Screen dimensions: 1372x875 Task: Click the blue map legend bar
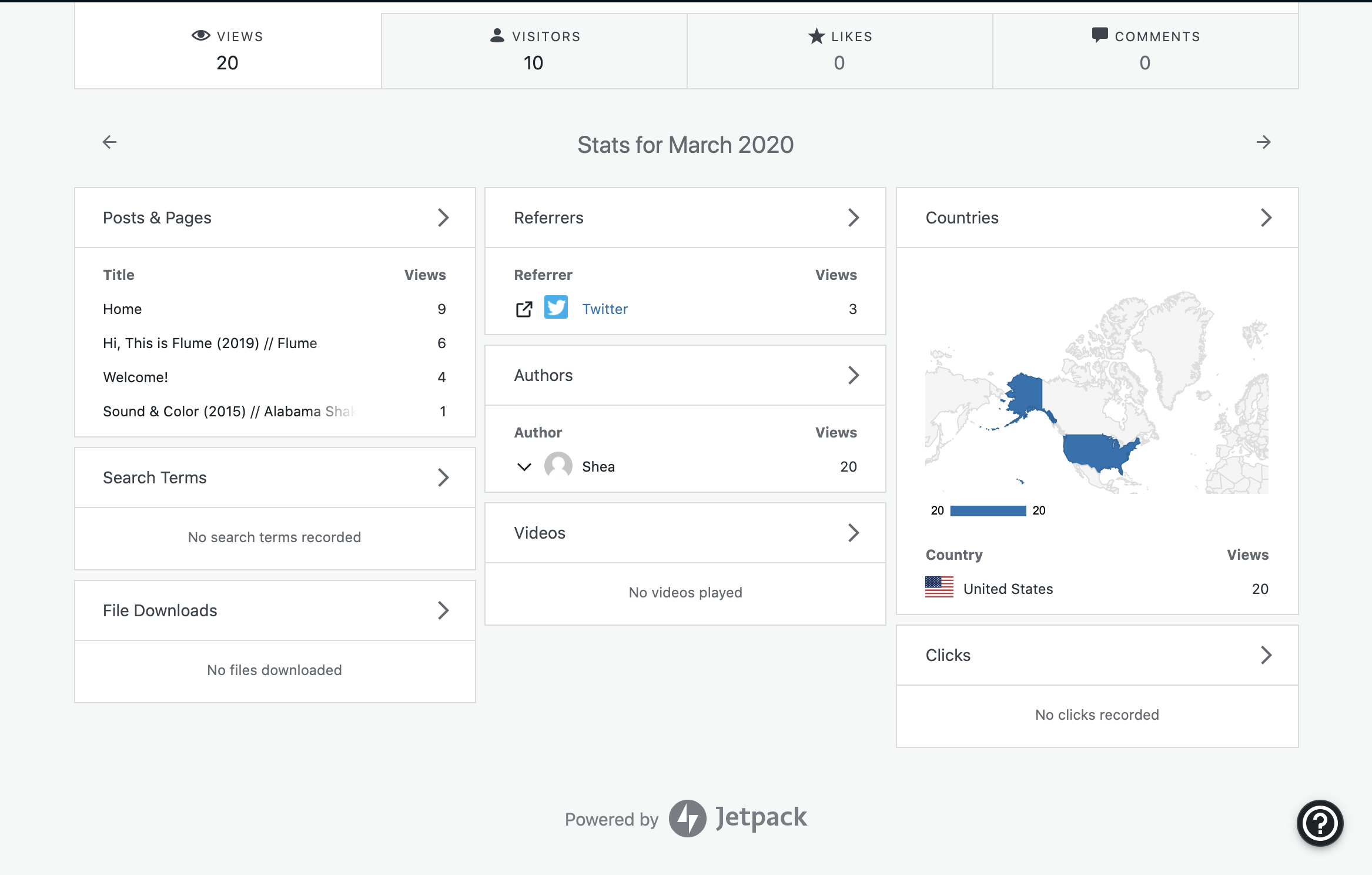point(988,510)
